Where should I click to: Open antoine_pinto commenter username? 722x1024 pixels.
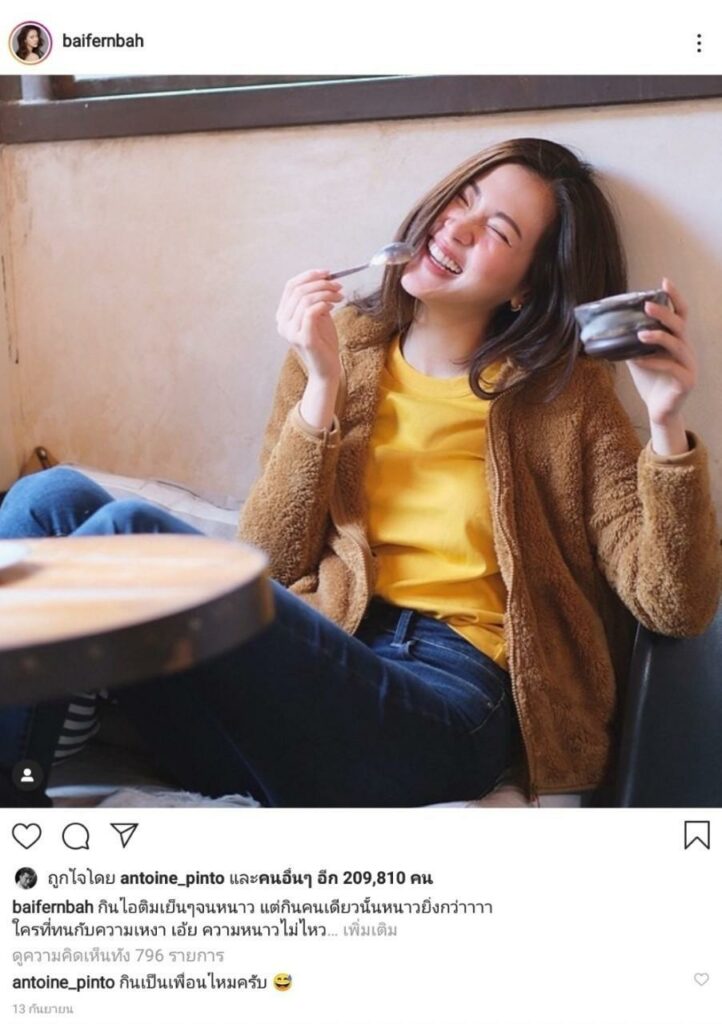[x=63, y=982]
